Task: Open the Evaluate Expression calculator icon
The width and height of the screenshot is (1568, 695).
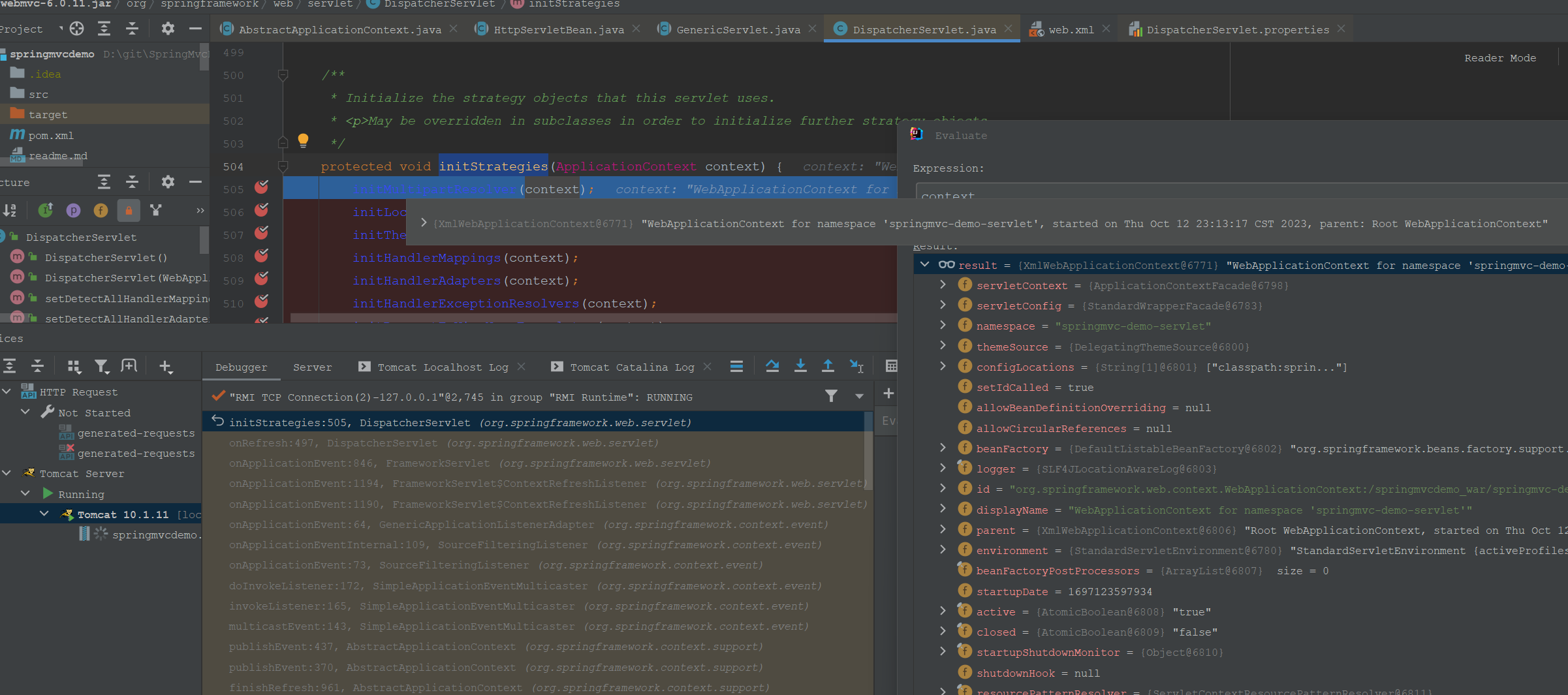Action: 891,366
